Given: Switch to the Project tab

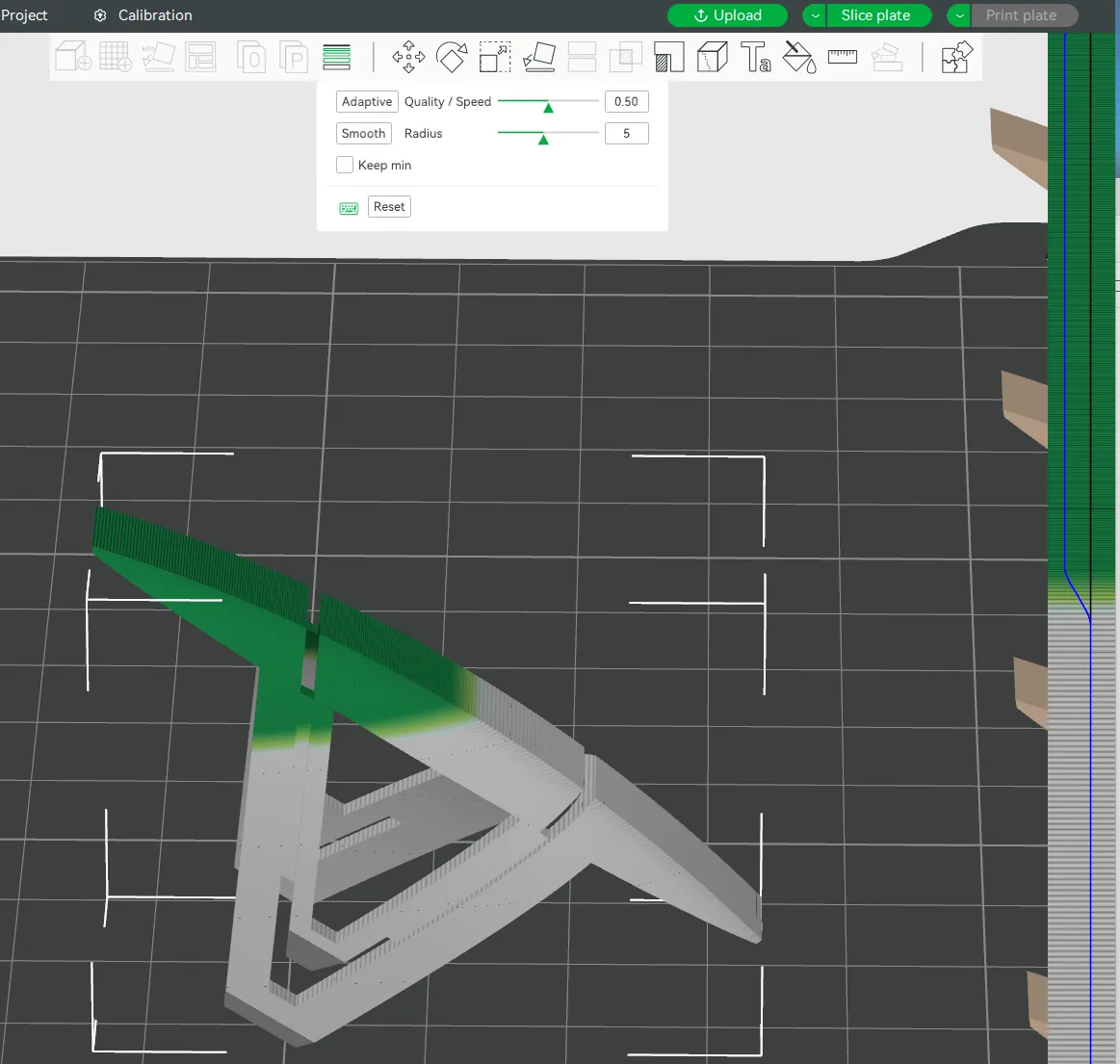Looking at the screenshot, I should click(x=24, y=15).
